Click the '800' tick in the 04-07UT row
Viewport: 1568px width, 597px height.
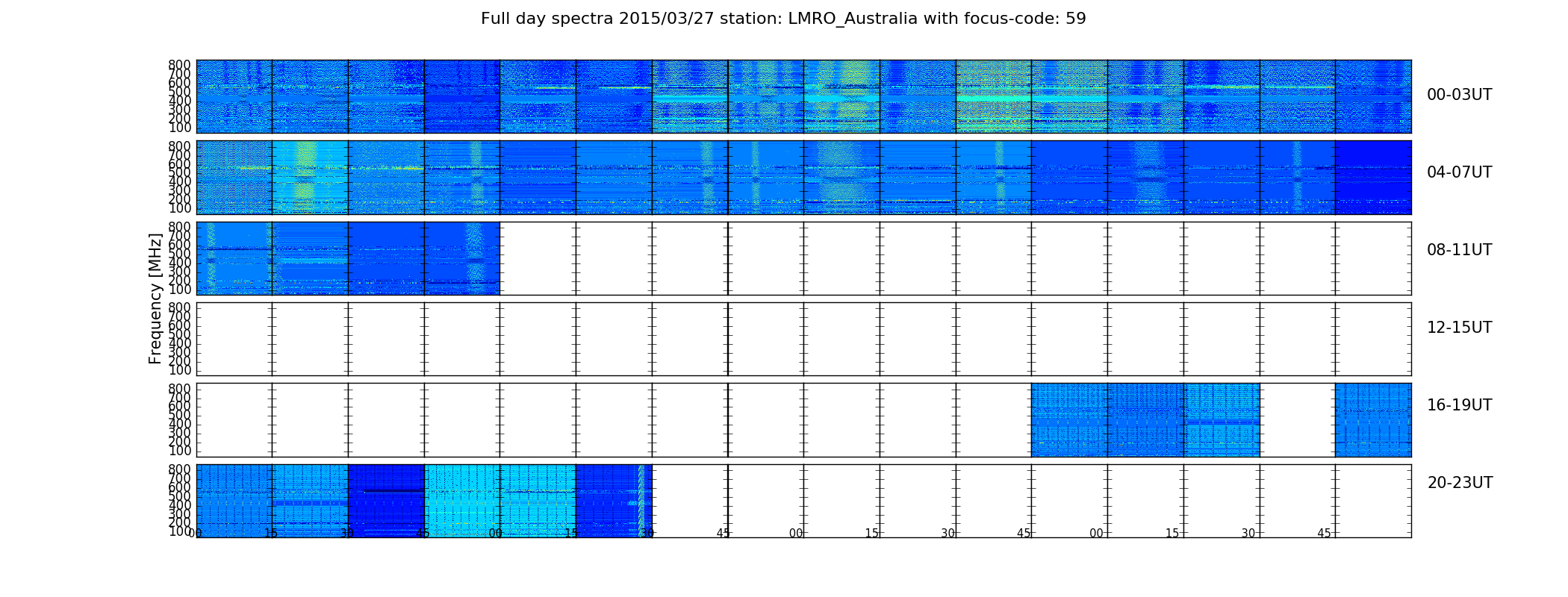tap(179, 146)
